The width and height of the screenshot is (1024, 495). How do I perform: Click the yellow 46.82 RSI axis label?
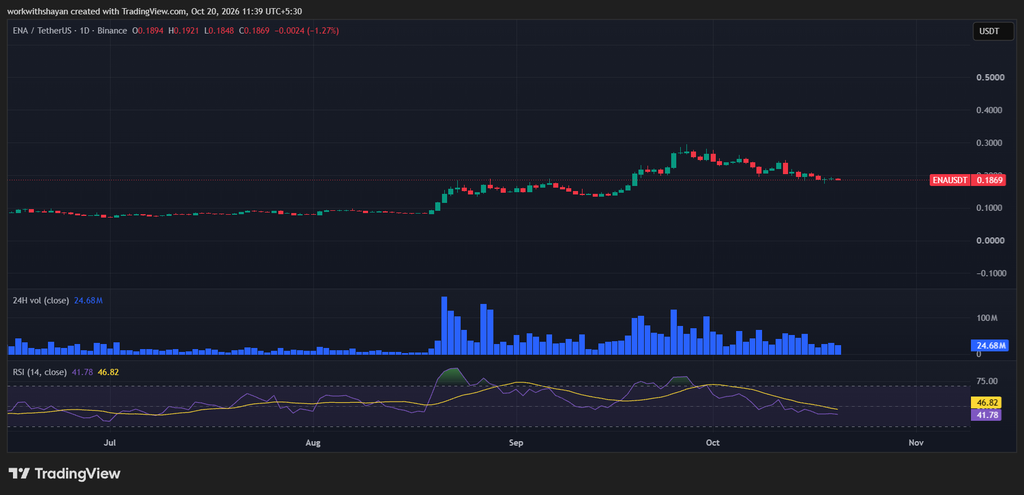pyautogui.click(x=987, y=404)
